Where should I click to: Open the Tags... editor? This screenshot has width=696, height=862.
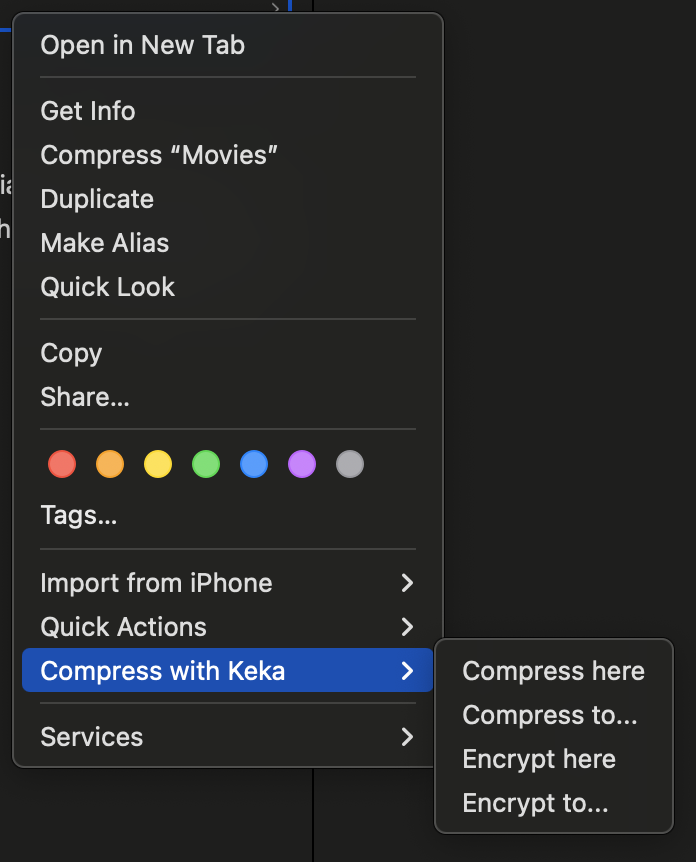click(79, 515)
